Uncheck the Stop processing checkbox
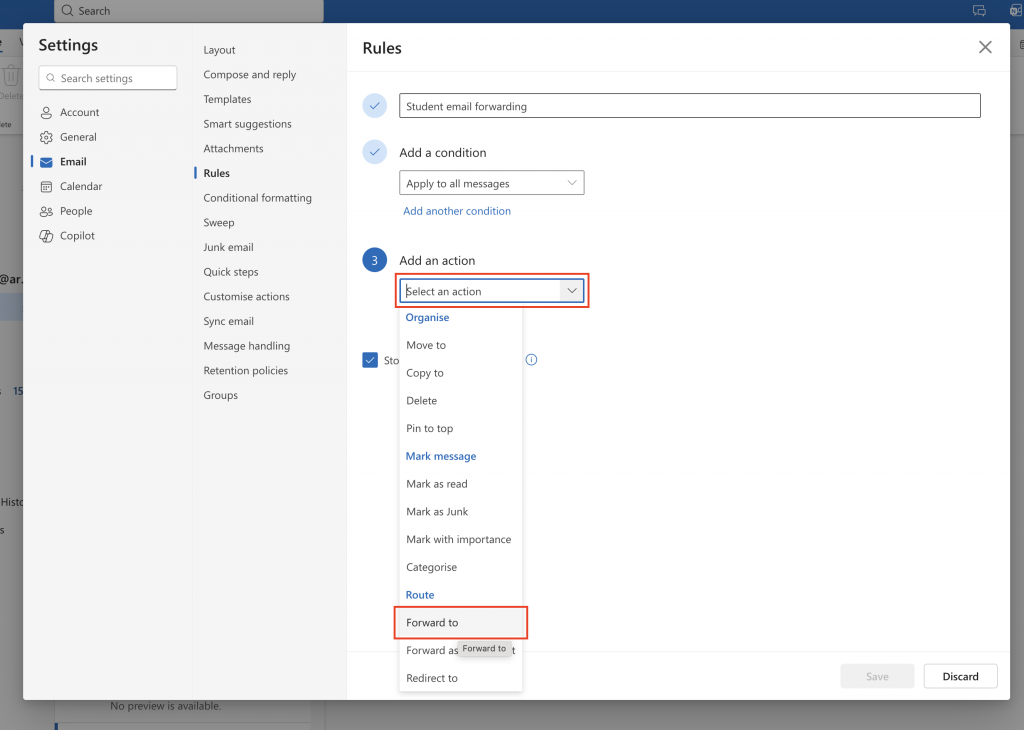This screenshot has width=1024, height=730. (x=369, y=359)
